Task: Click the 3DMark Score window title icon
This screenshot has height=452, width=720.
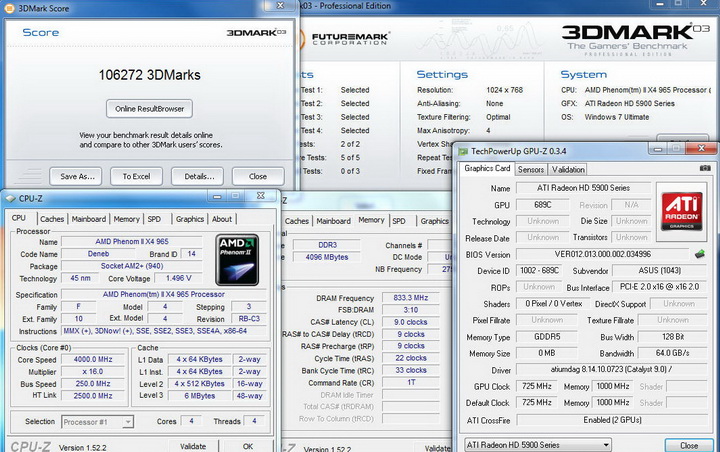Action: pyautogui.click(x=11, y=8)
